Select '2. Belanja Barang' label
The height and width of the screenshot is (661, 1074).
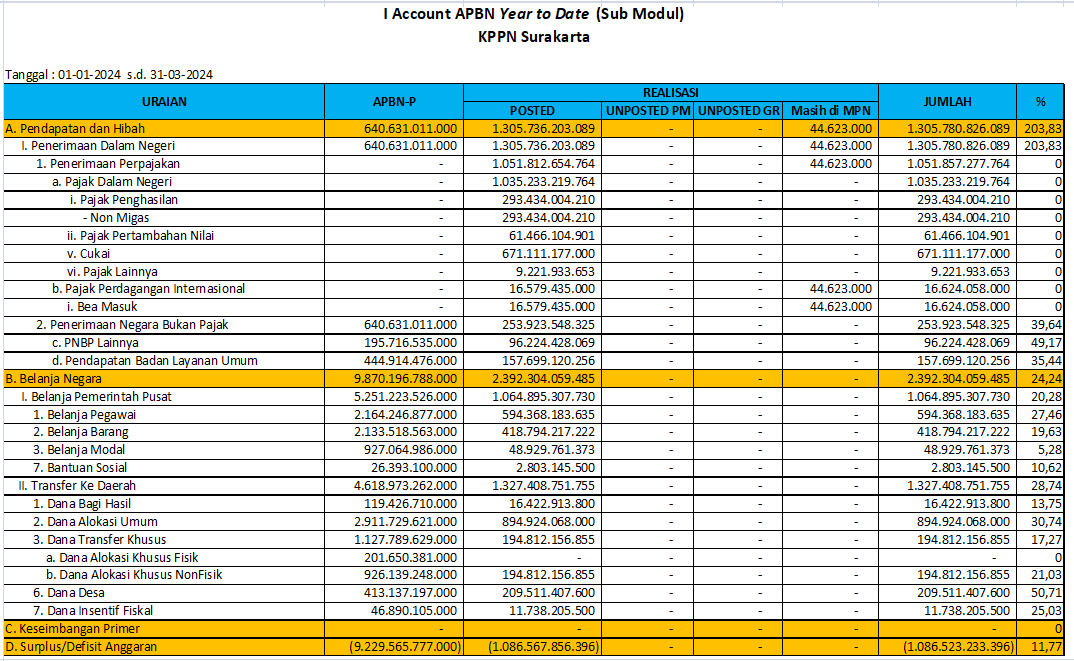point(81,432)
